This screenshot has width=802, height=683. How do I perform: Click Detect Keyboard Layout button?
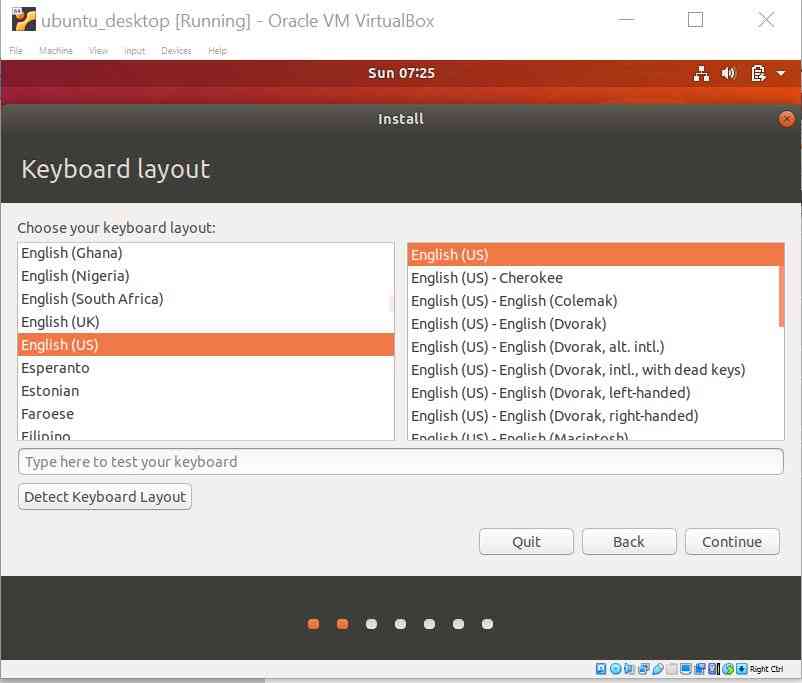click(105, 497)
